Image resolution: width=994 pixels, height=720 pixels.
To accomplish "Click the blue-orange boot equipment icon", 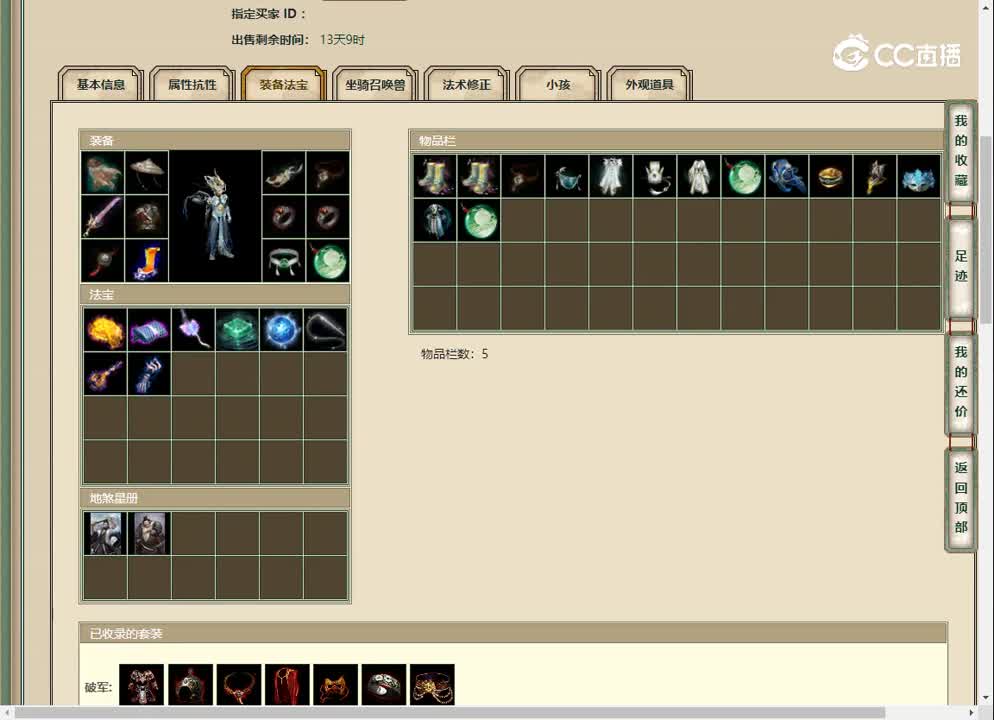I will [x=147, y=260].
